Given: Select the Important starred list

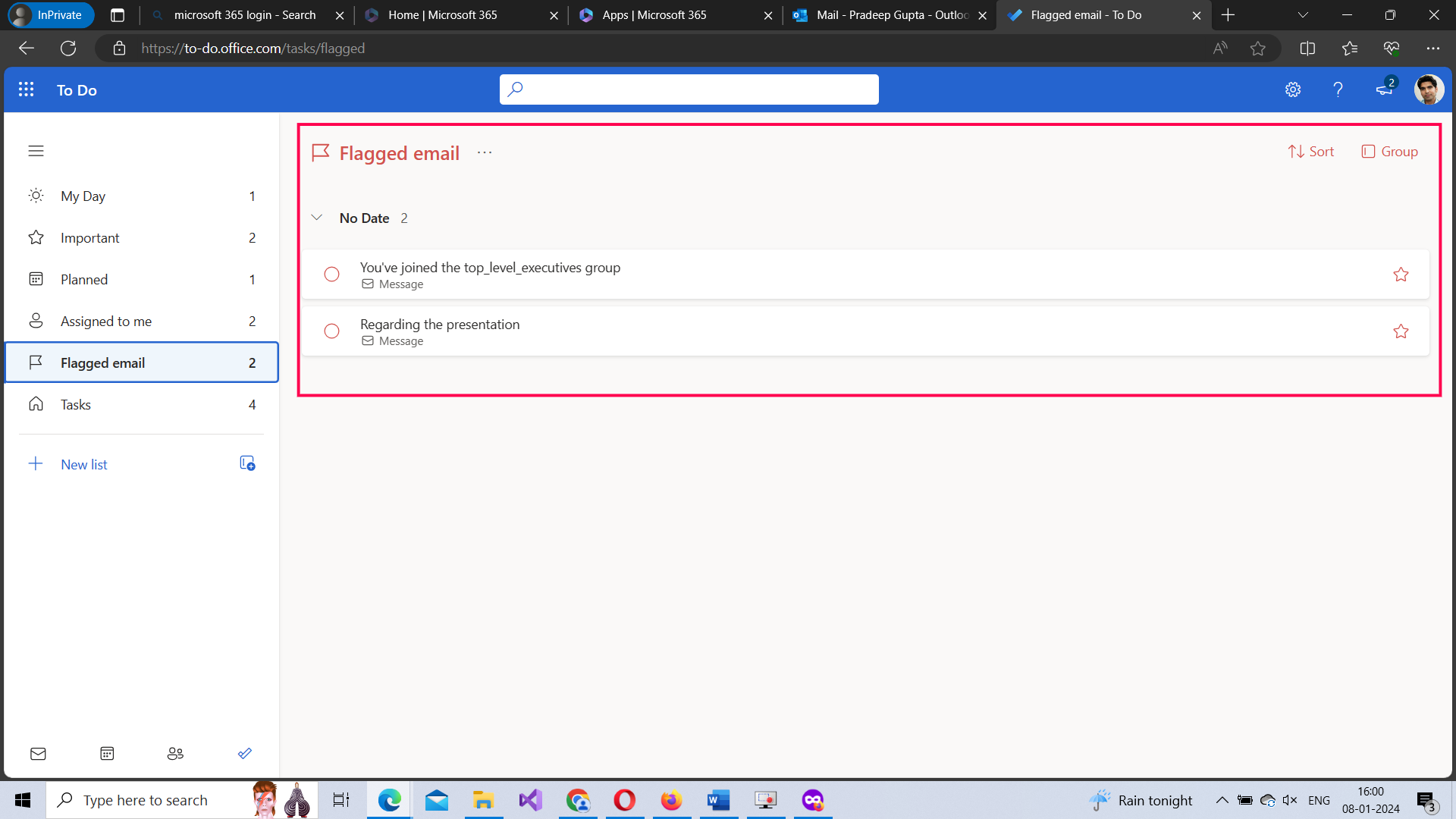Looking at the screenshot, I should [x=89, y=237].
